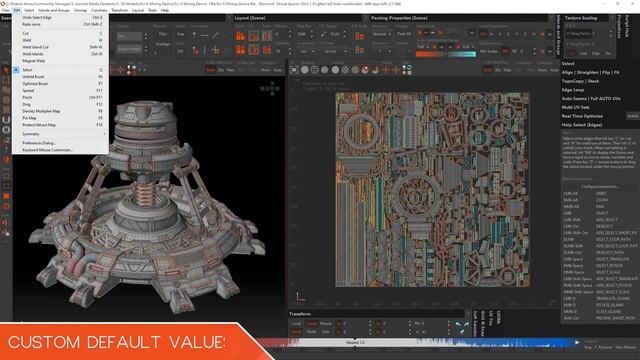The image size is (640, 360).
Task: Open the Islands and Groups menu
Action: 54,10
